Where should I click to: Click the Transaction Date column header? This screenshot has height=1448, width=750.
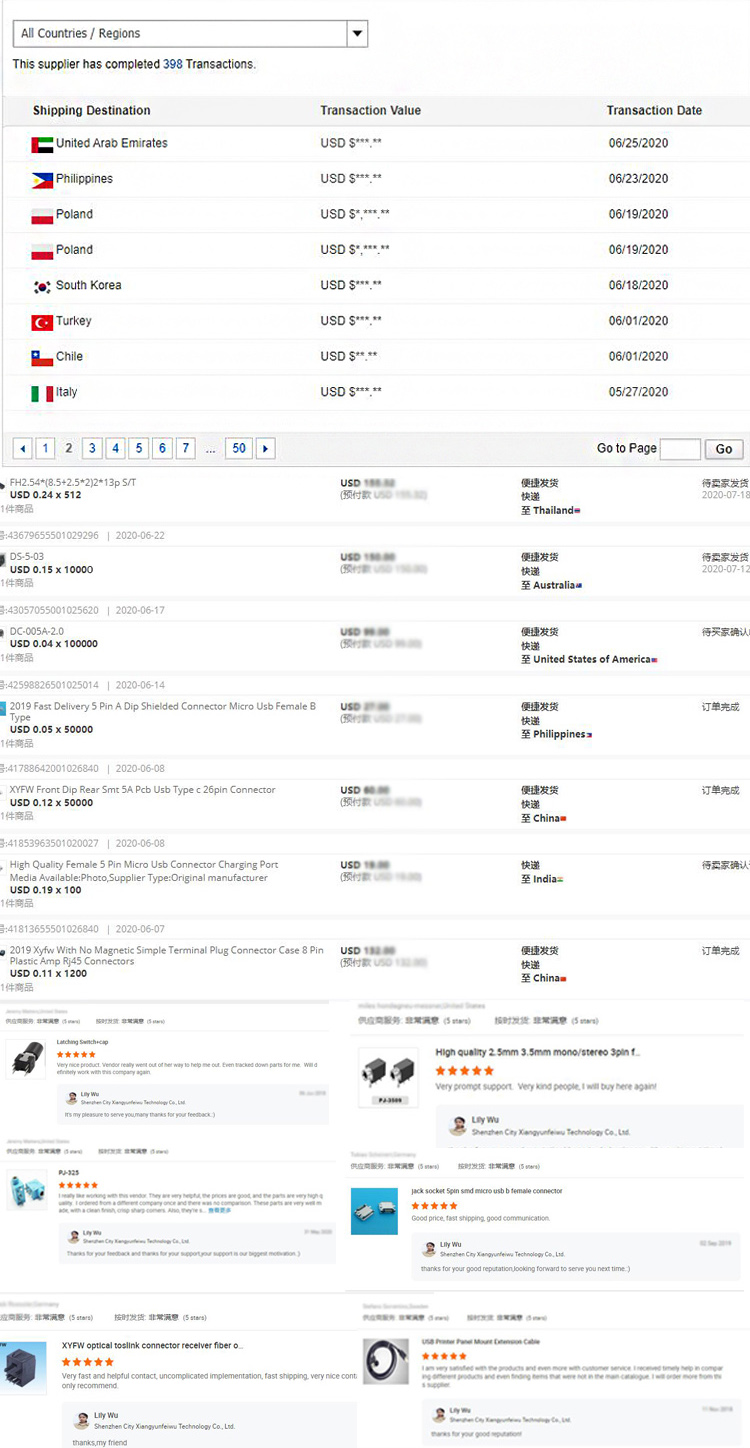[x=654, y=111]
